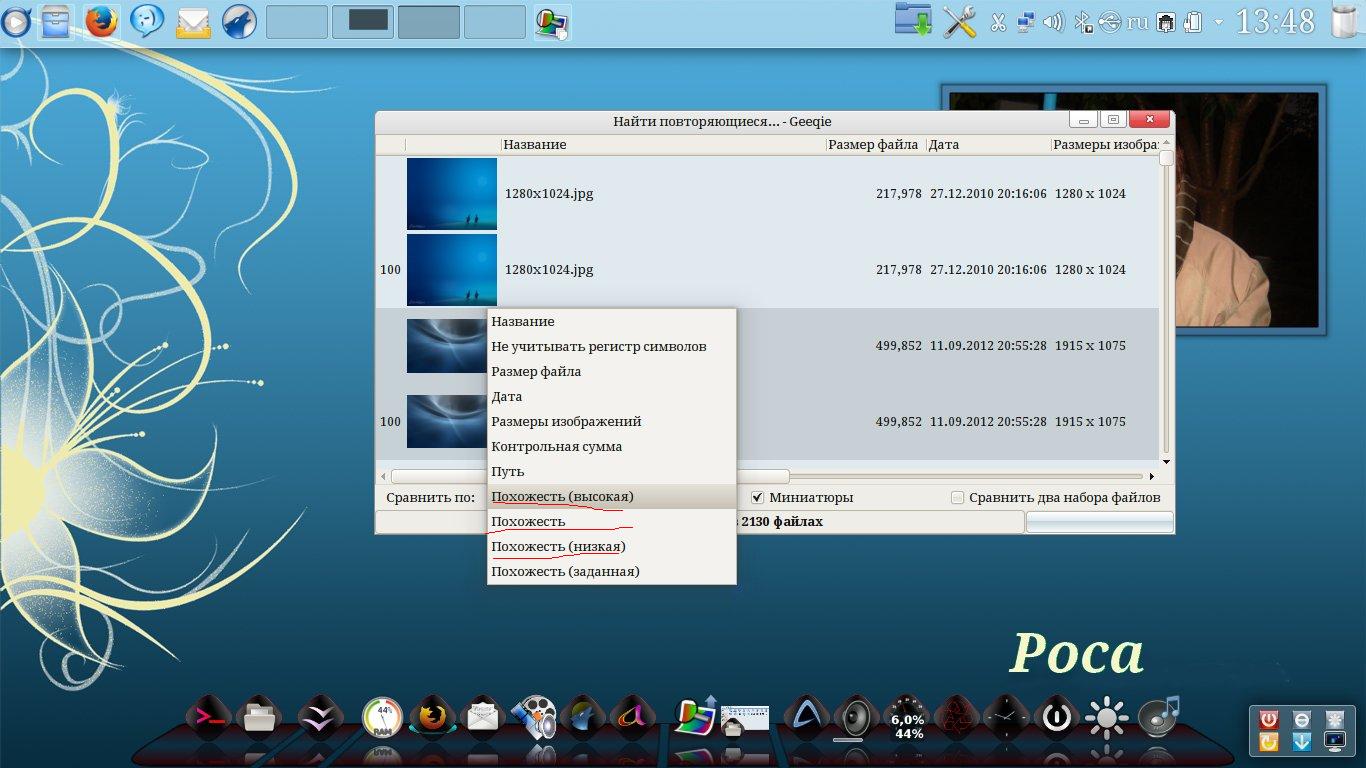Click the RAM usage meter icon
The width and height of the screenshot is (1366, 768).
point(381,718)
